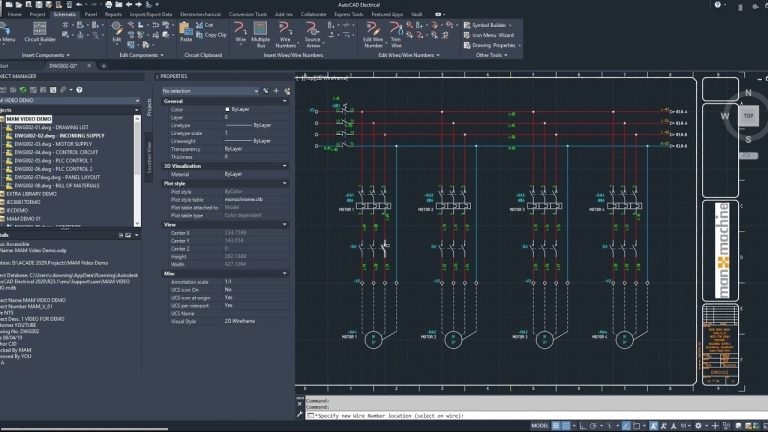
Task: Toggle snap mode in status bar
Action: tap(566, 426)
